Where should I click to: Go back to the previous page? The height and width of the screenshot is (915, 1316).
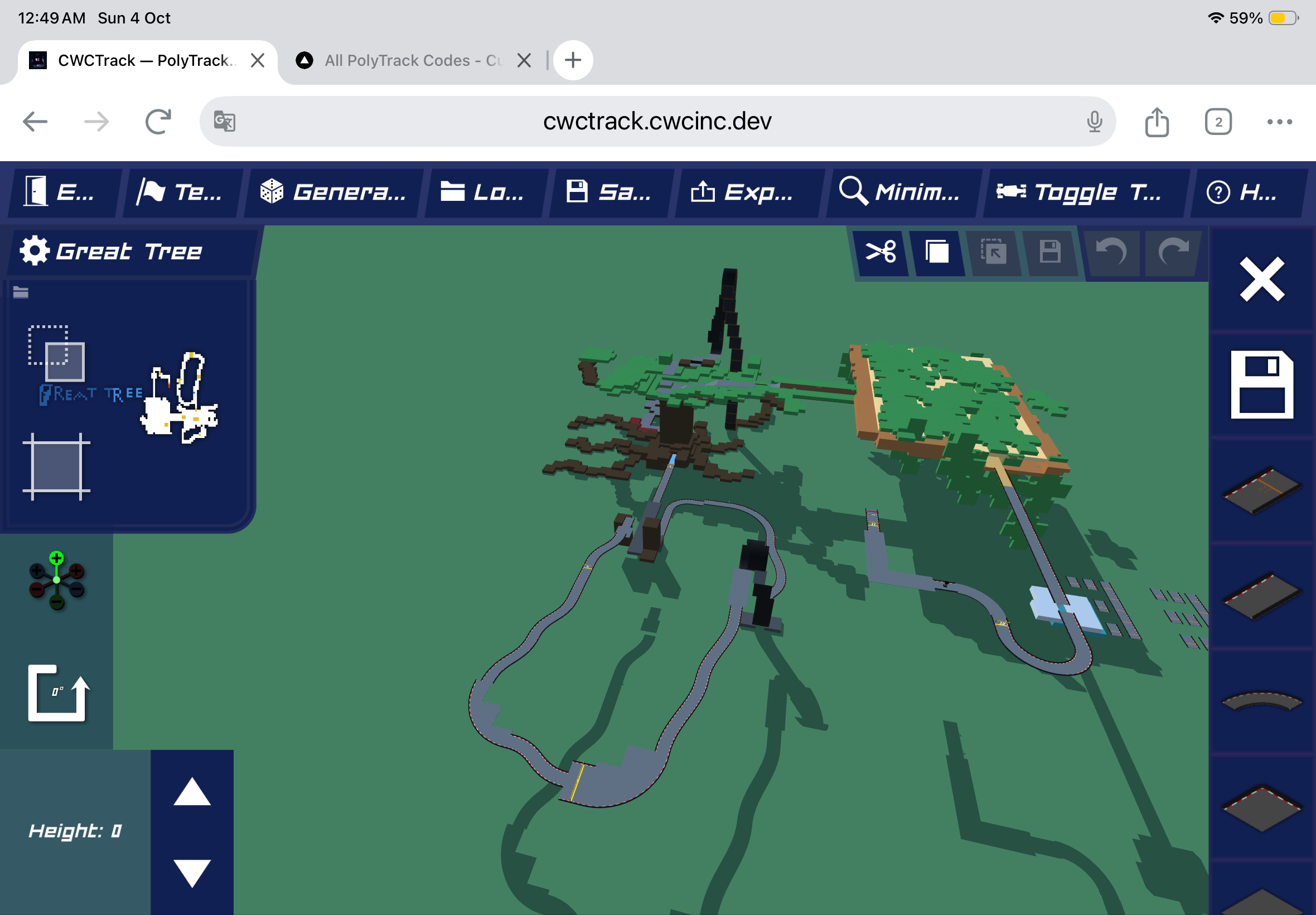35,122
